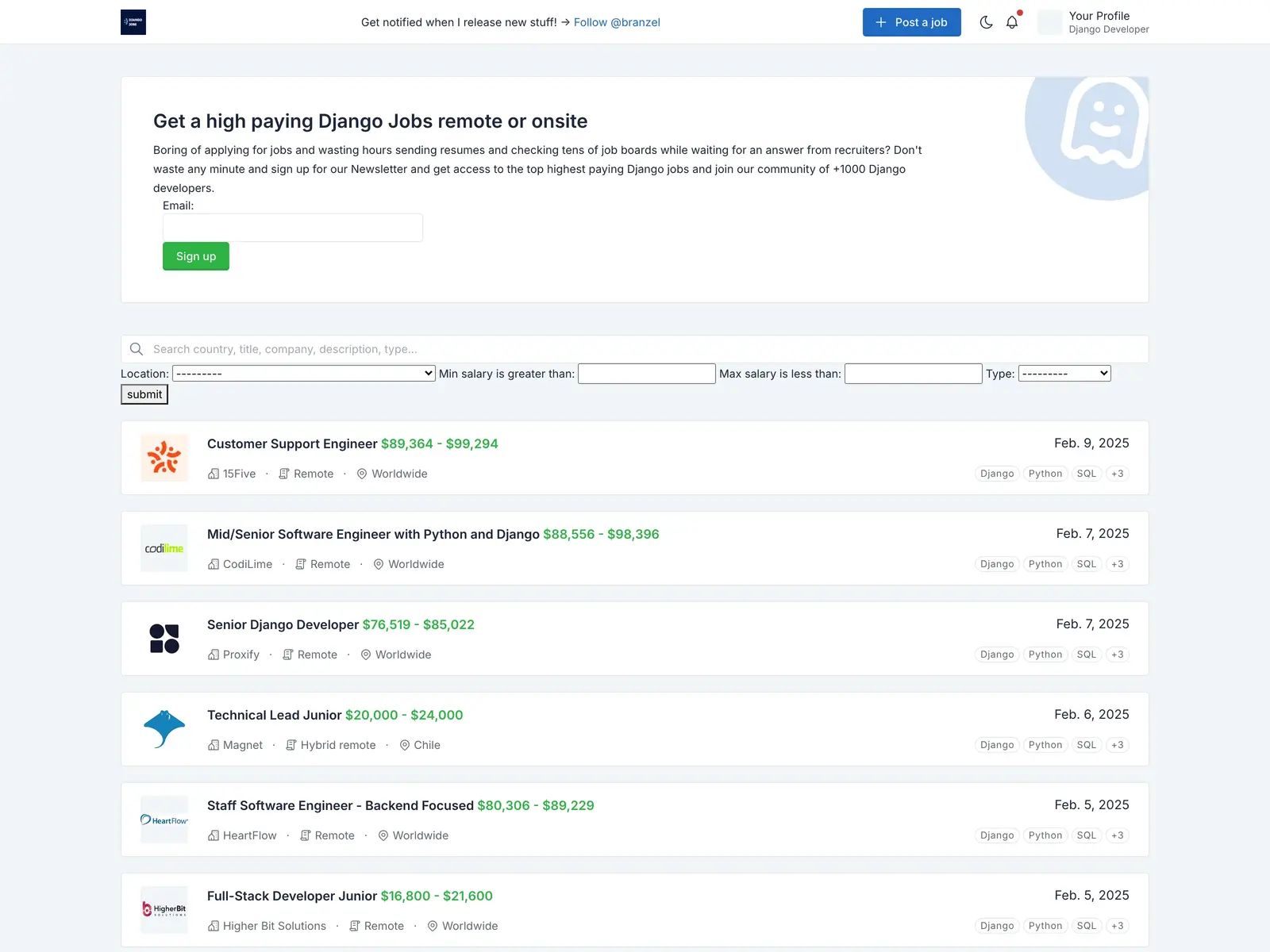Click the Hybrid remote type icon

(x=291, y=745)
